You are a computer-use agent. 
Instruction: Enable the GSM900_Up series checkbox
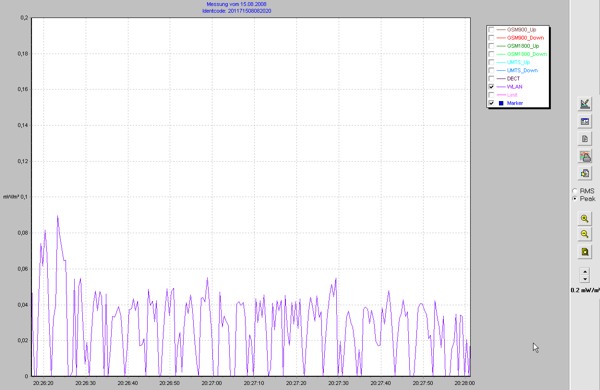point(491,29)
